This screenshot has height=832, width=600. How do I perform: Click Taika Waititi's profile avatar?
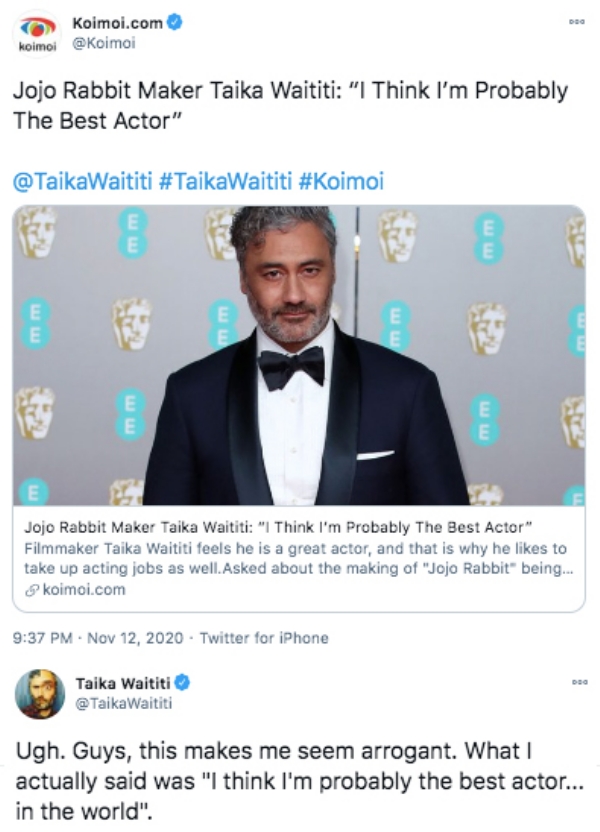pos(40,693)
